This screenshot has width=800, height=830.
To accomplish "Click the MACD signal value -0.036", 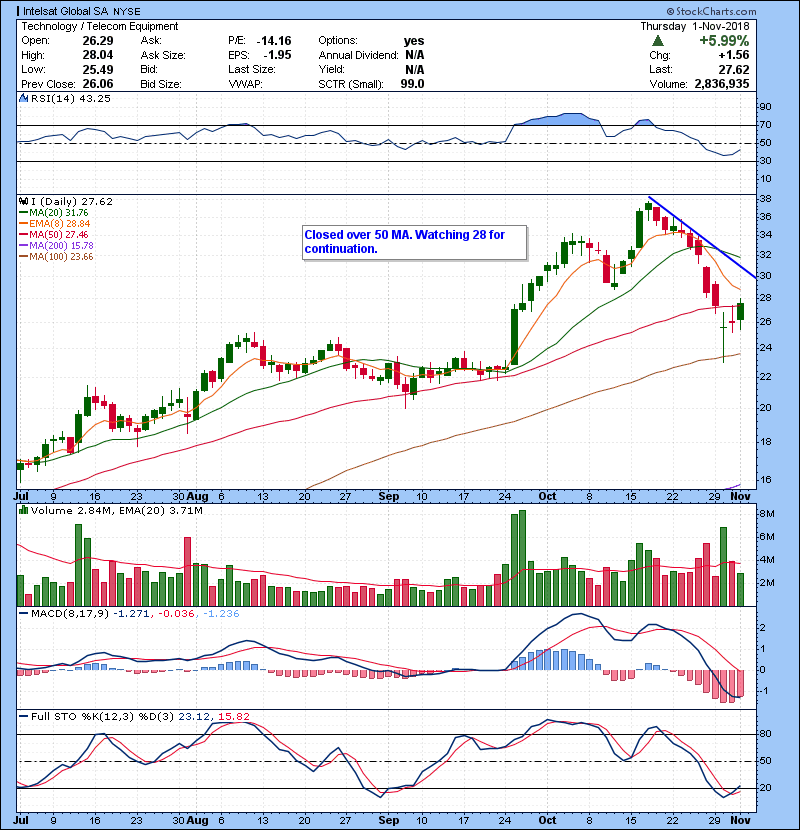I will point(176,613).
